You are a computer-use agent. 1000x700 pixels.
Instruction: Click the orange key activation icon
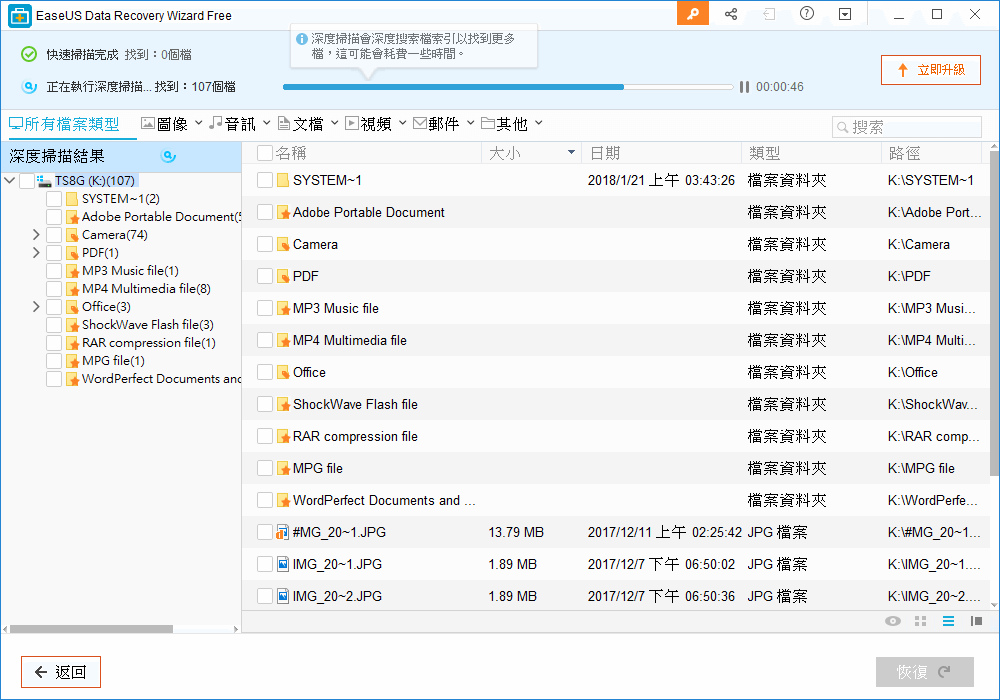tap(692, 14)
